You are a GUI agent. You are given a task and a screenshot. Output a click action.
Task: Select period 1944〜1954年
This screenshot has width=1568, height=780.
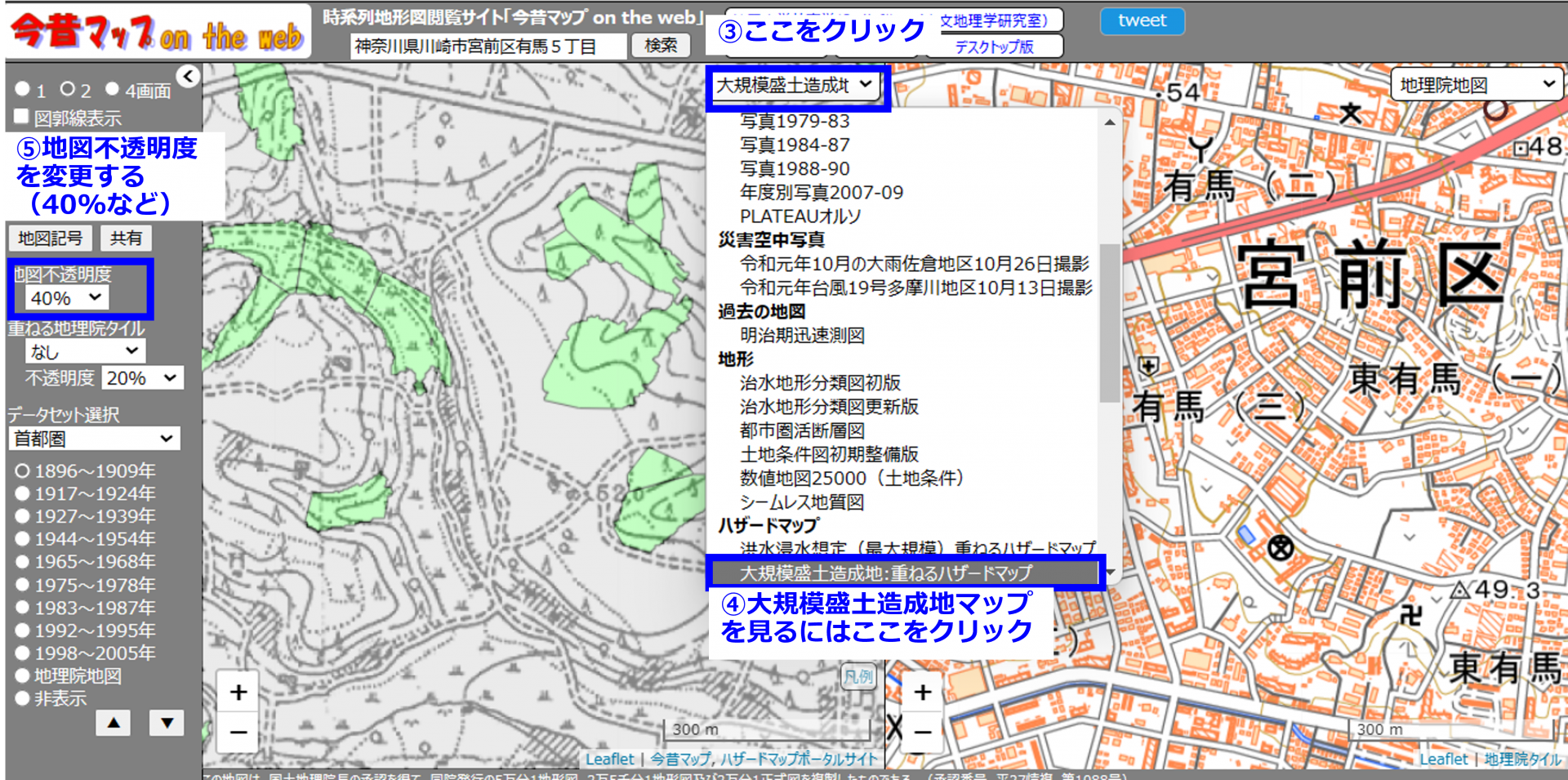22,539
